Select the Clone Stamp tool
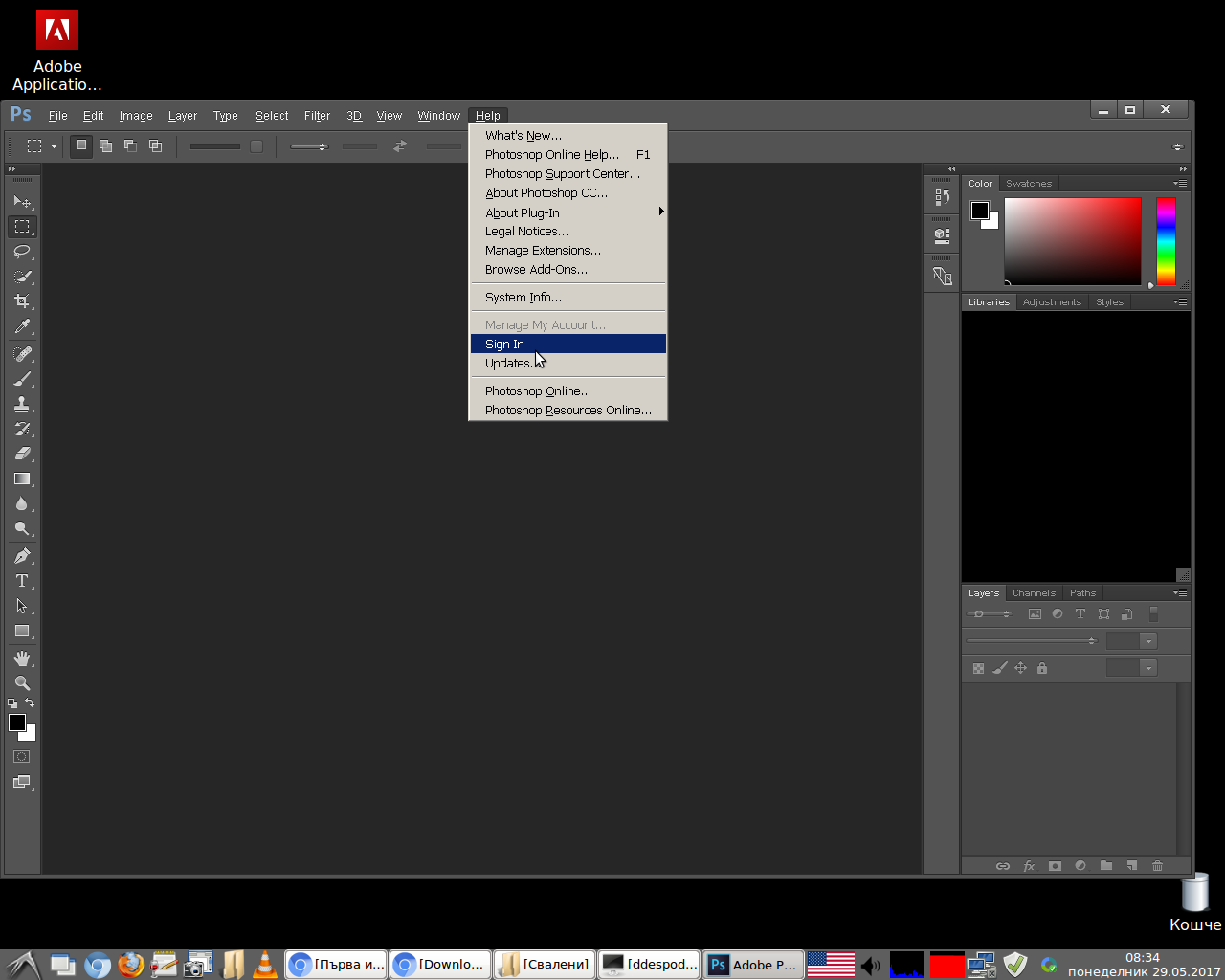1225x980 pixels. pyautogui.click(x=22, y=404)
